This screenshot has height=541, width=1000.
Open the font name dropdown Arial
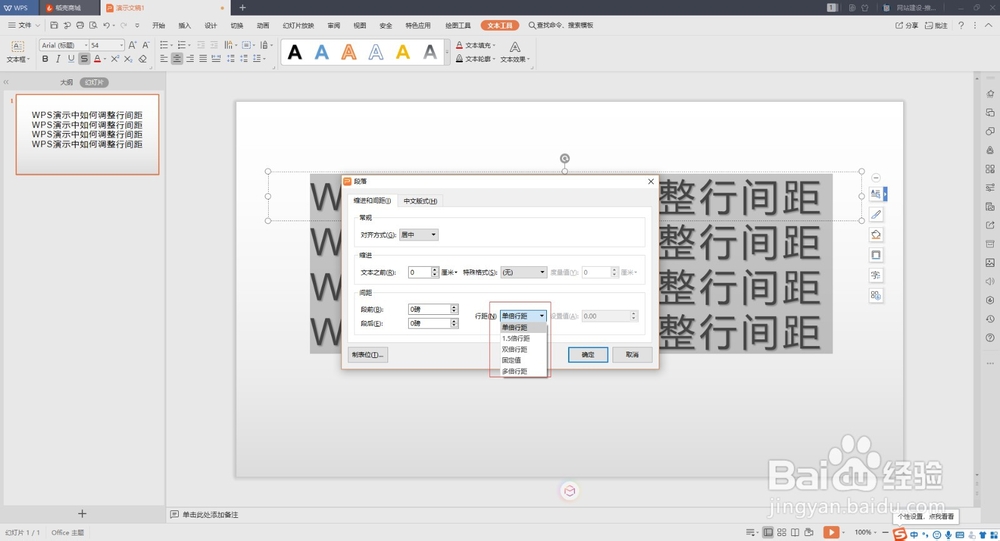(x=86, y=45)
